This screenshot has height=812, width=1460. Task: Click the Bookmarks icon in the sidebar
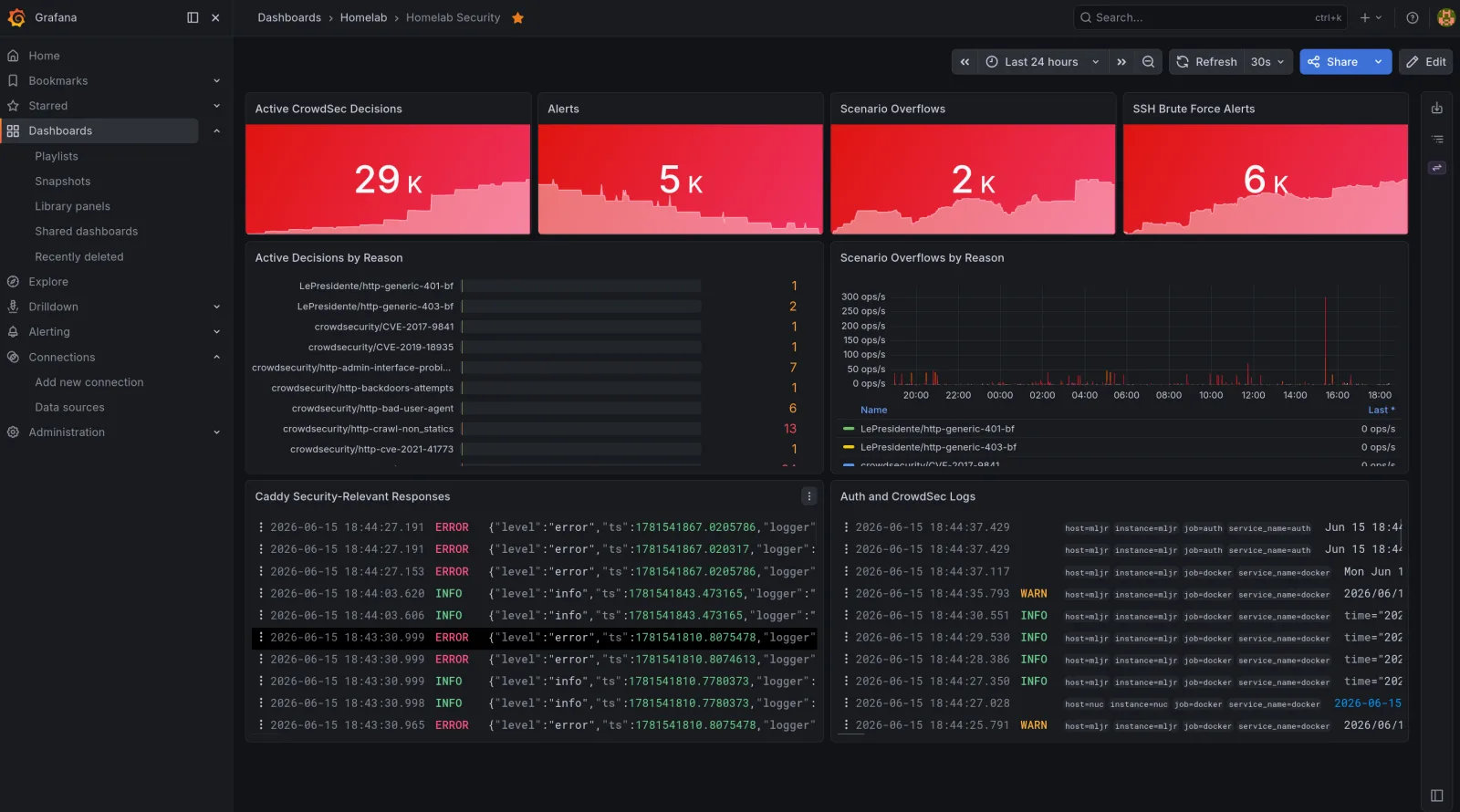click(13, 80)
